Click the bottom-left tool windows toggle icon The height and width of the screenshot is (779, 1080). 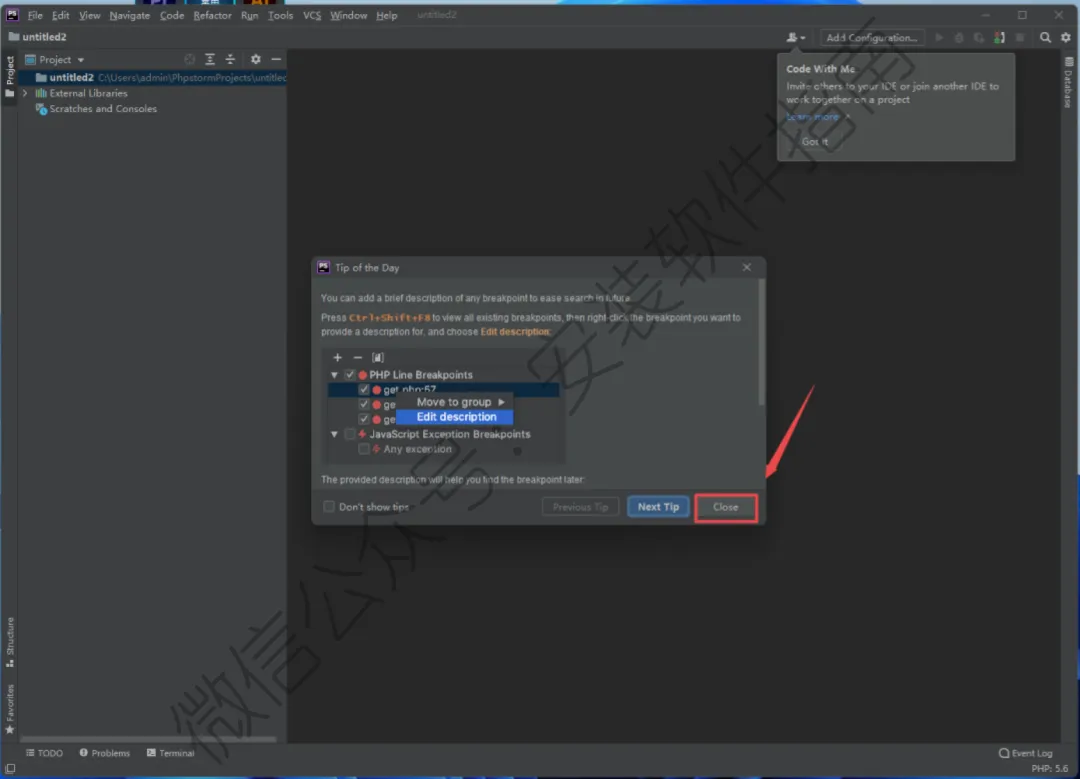coord(10,769)
